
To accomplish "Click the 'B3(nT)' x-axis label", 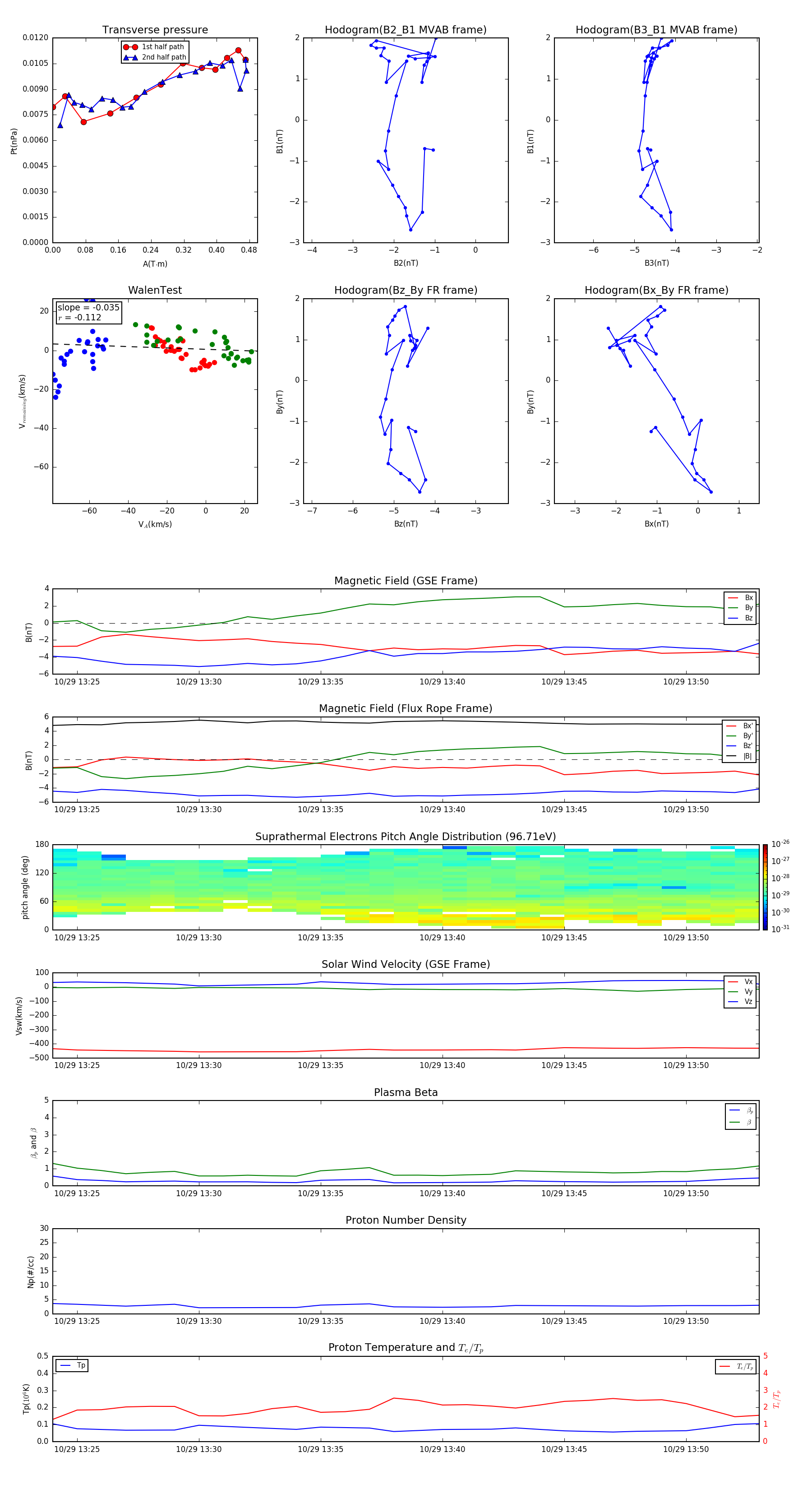I will point(656,263).
